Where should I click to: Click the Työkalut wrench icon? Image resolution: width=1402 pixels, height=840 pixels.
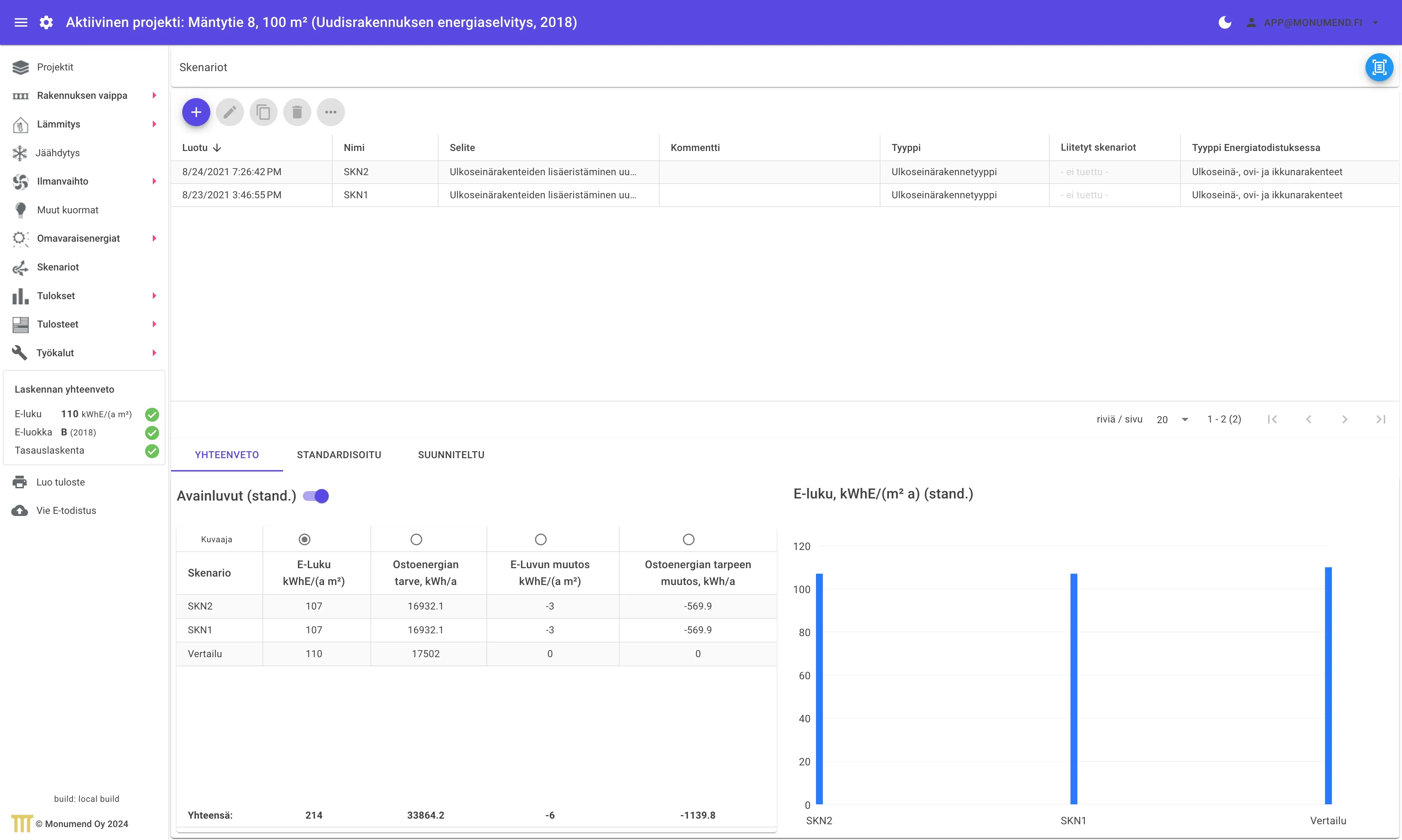pos(20,353)
